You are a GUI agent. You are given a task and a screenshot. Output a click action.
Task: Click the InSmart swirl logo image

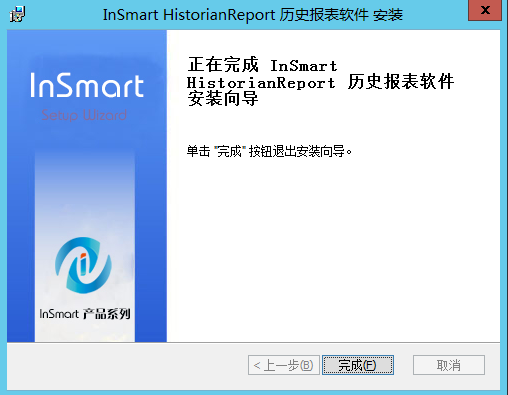[x=83, y=265]
